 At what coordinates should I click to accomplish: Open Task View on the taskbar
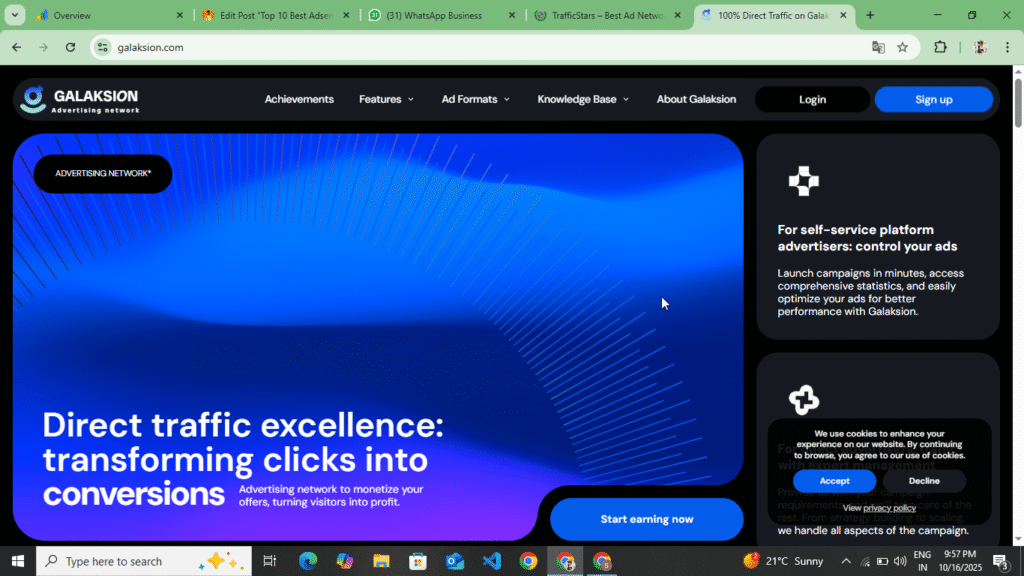(269, 561)
